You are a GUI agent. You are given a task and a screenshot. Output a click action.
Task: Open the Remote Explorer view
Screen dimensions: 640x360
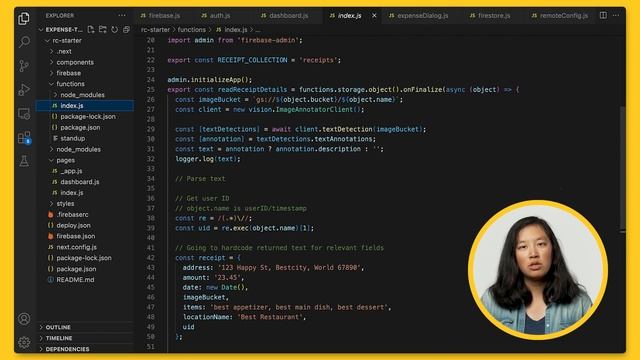(x=24, y=113)
